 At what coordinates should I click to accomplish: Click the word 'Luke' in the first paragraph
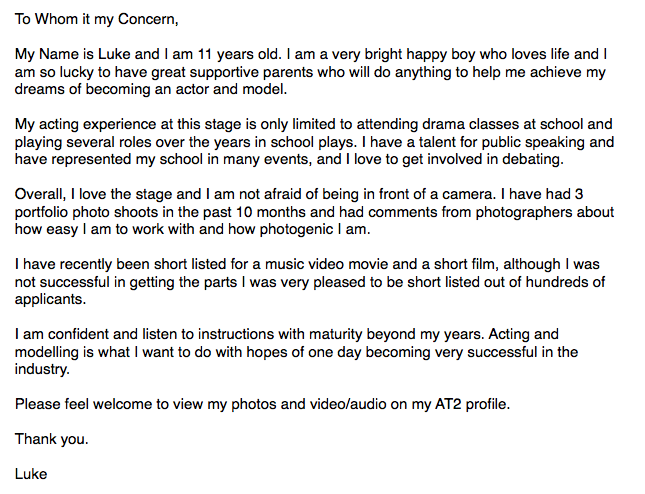click(114, 54)
